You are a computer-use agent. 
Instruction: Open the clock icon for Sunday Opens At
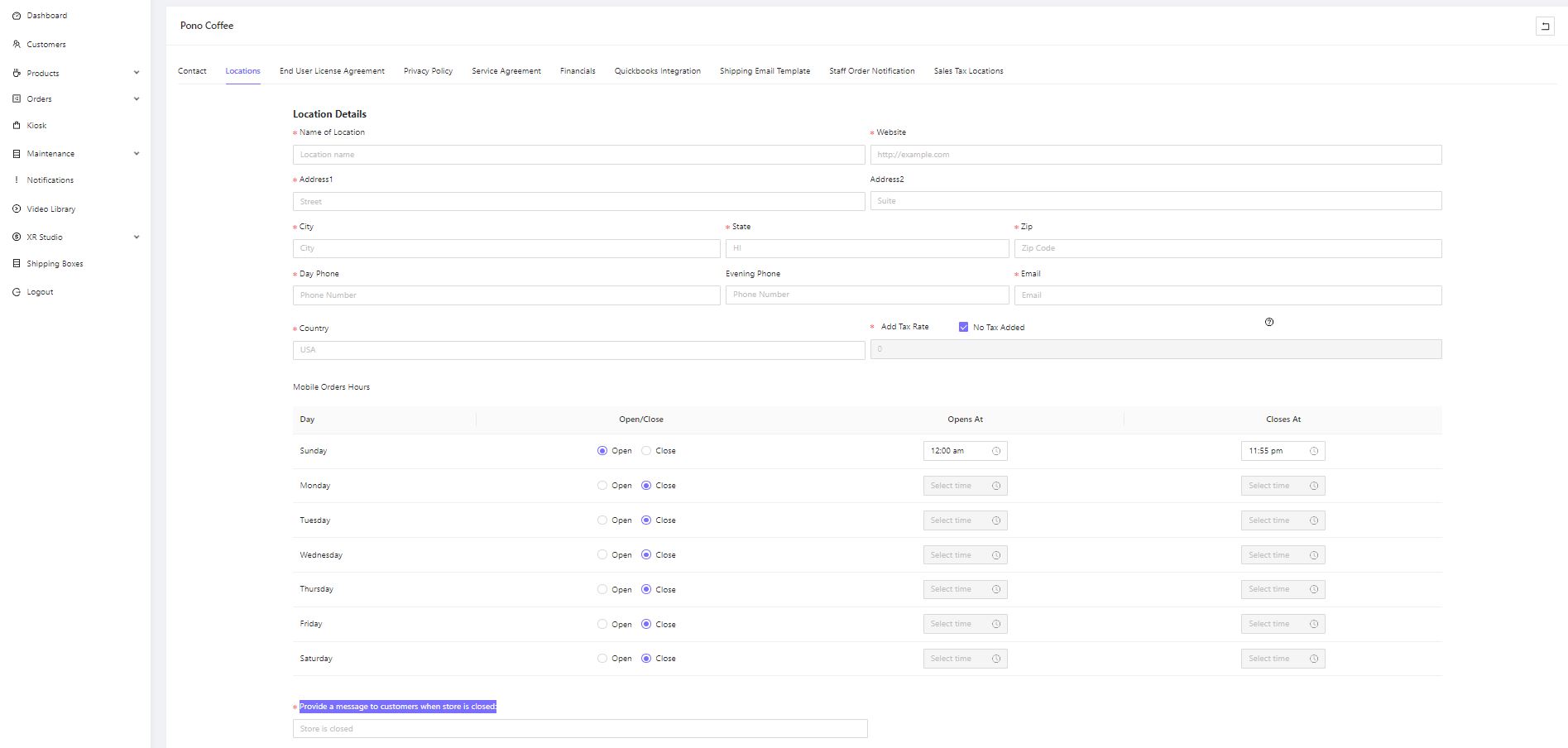[995, 451]
